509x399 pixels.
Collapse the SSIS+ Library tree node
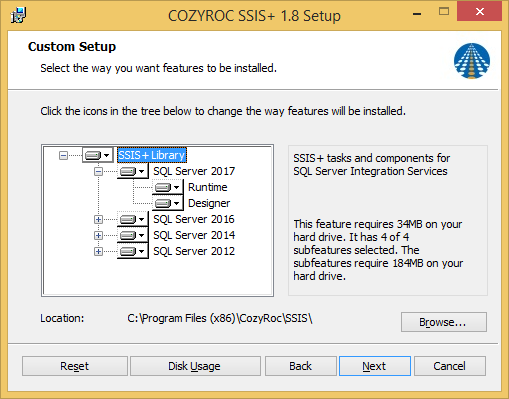(63, 155)
